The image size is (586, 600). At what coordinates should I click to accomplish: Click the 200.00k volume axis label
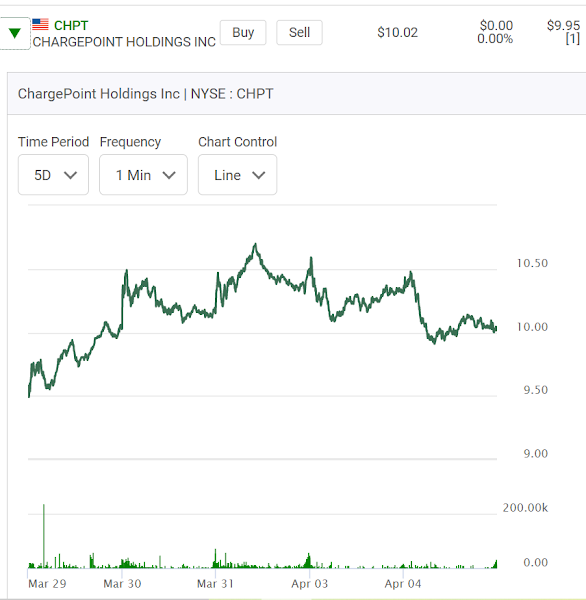pyautogui.click(x=525, y=508)
